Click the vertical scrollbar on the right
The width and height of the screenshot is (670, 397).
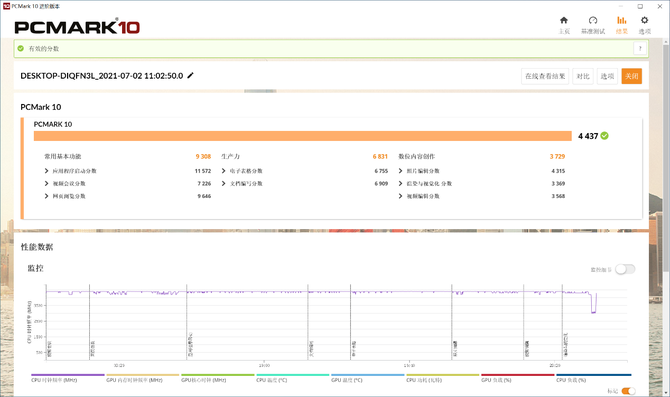pyautogui.click(x=666, y=158)
